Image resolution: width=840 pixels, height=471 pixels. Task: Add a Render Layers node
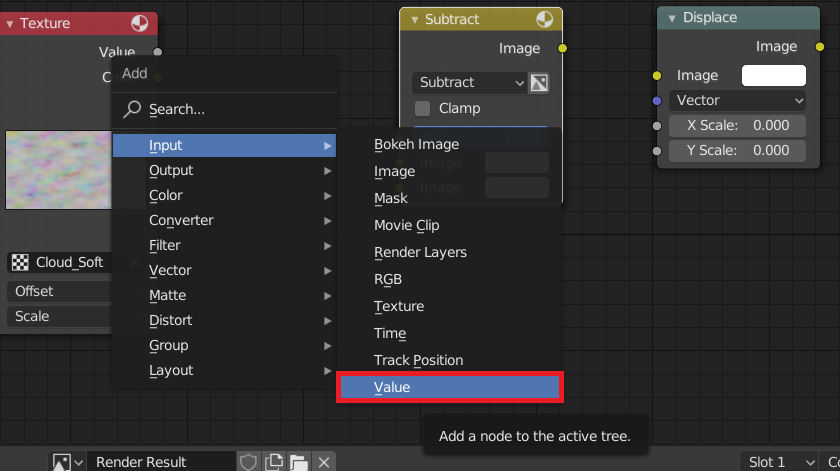(x=450, y=252)
